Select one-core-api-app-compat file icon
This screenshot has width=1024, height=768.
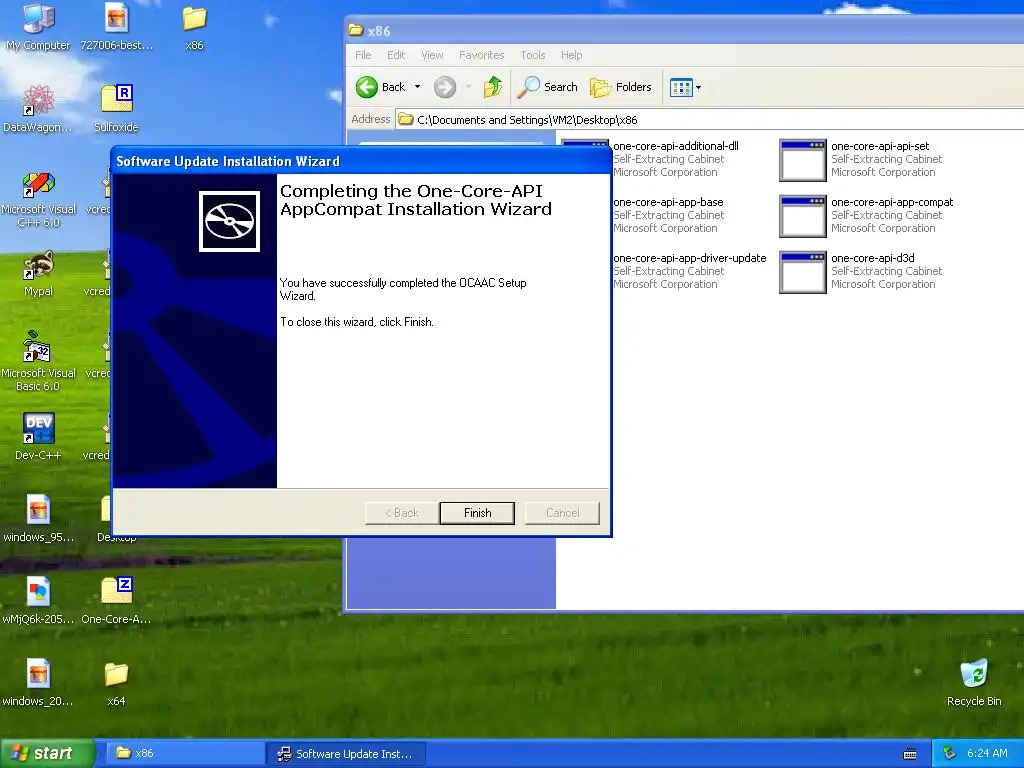point(803,216)
